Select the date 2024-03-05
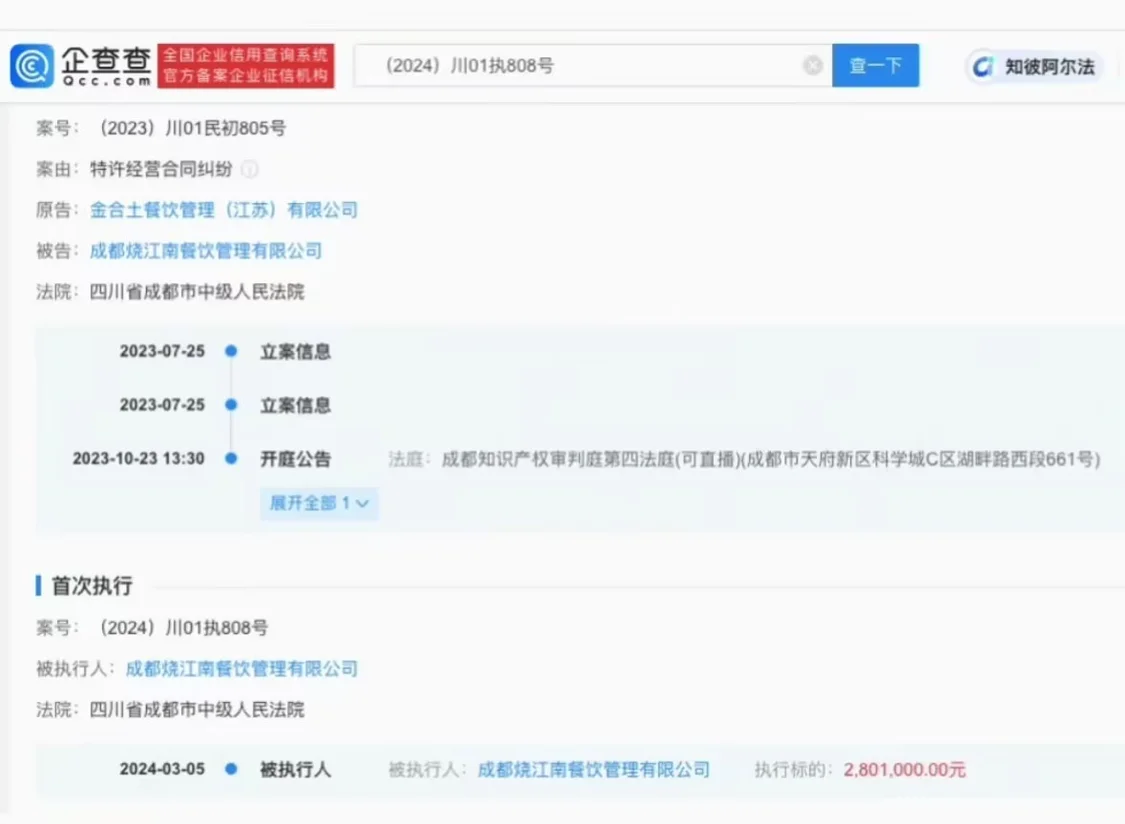Image resolution: width=1125 pixels, height=824 pixels. pos(162,769)
